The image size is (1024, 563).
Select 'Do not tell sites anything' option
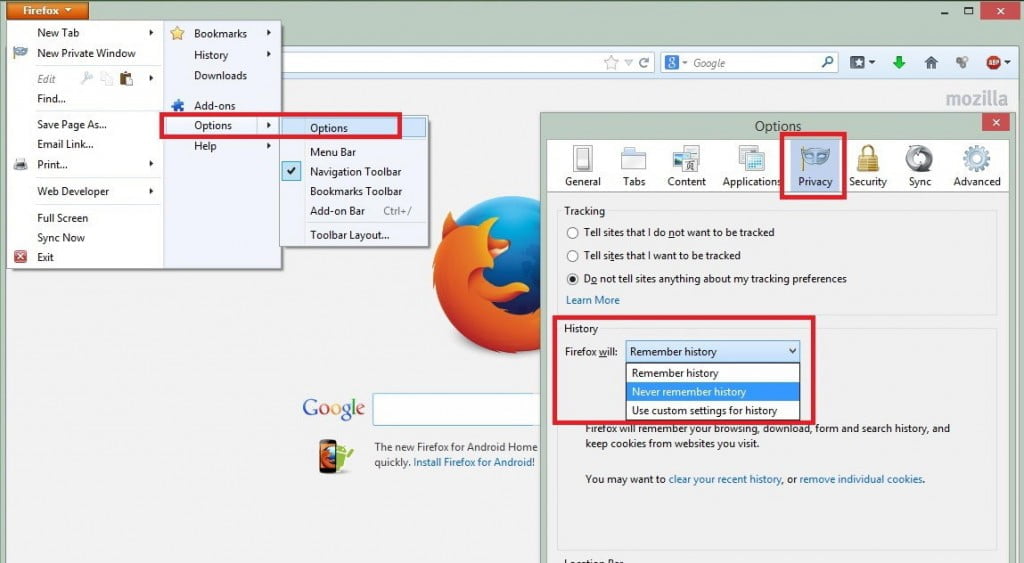coord(573,279)
